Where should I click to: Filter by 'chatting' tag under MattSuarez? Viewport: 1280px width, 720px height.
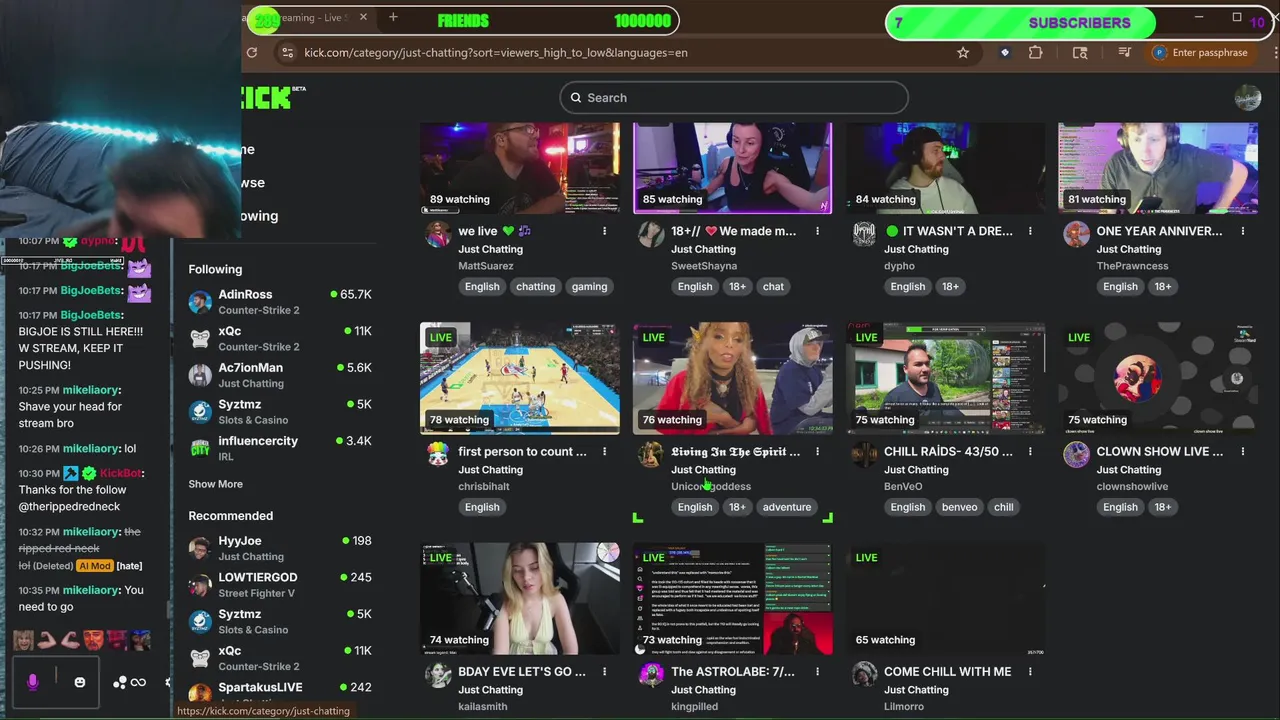coord(535,286)
